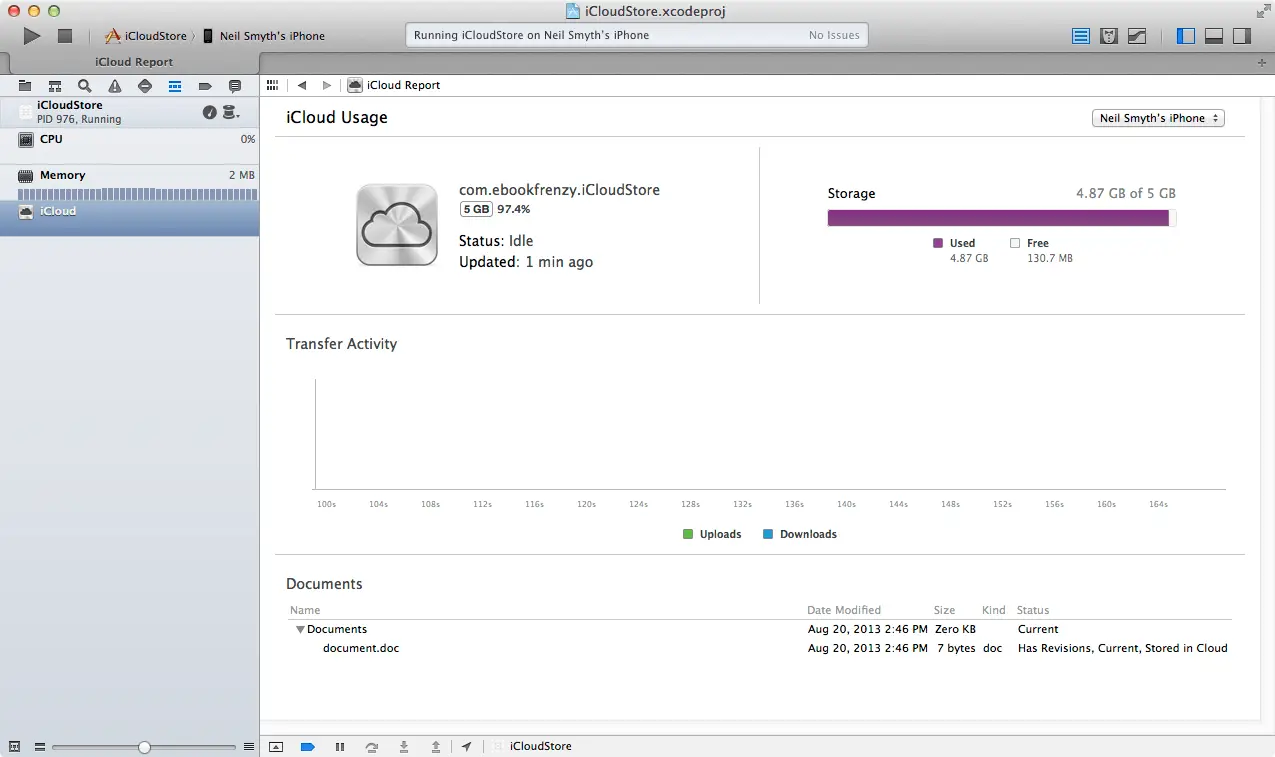
Task: Select the Memory gauge in sidebar
Action: (130, 176)
